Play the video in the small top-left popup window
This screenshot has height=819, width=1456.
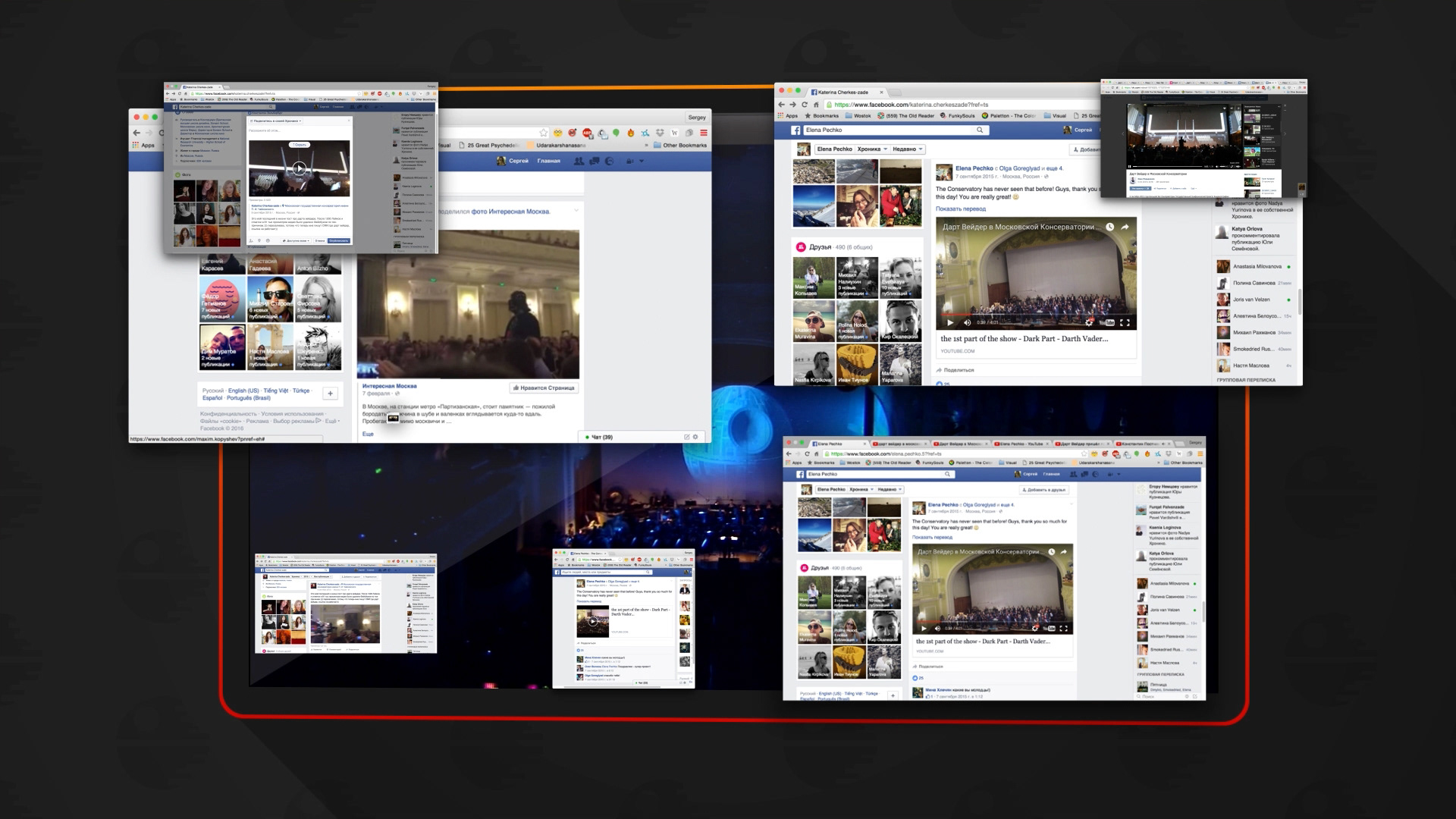tap(300, 168)
